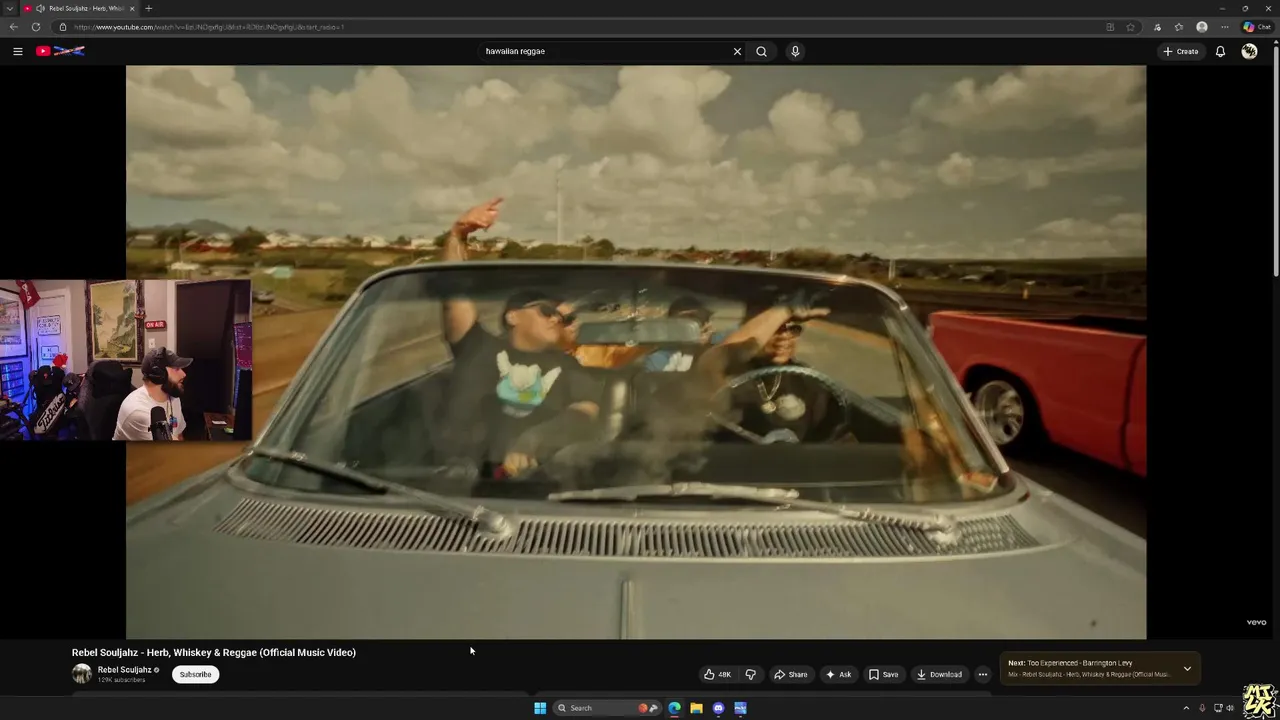Click the tray microphone icon

(1202, 708)
